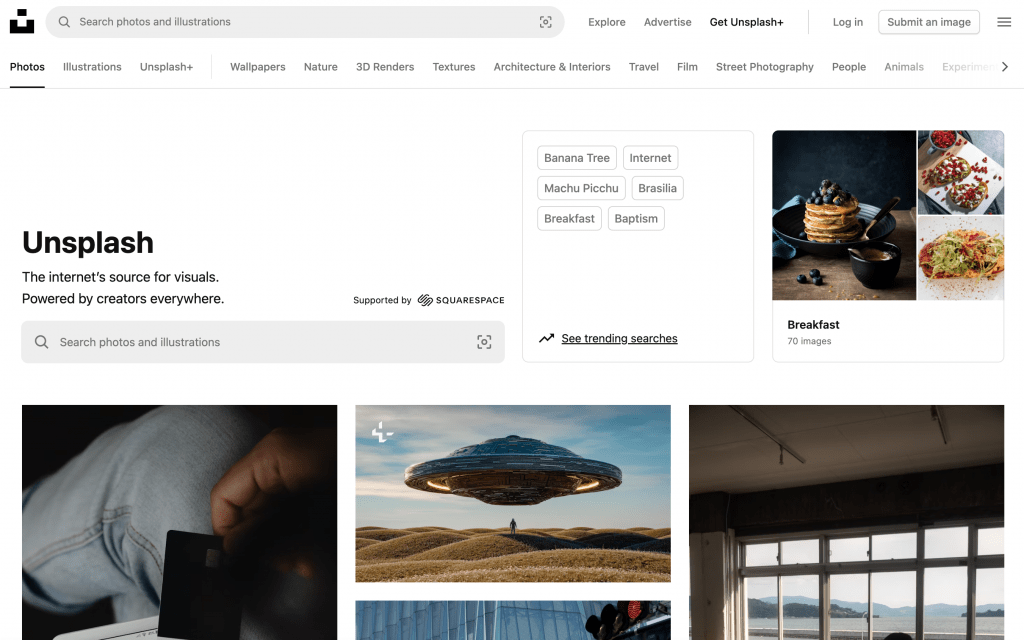Click the Machu Picchu trending tag
The image size is (1024, 640).
581,188
